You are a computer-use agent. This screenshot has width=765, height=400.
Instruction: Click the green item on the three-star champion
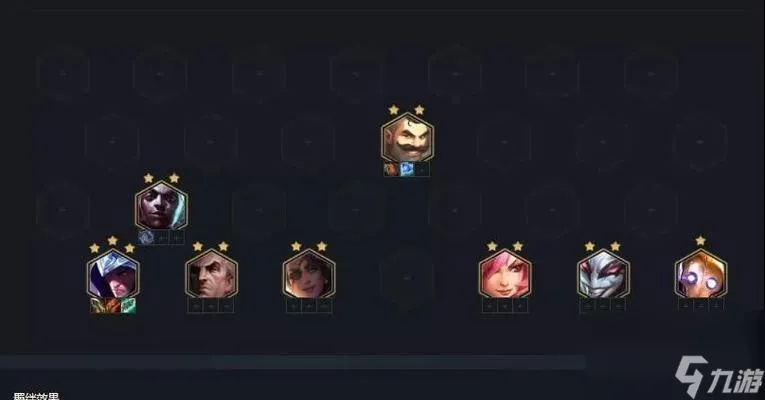pos(128,305)
